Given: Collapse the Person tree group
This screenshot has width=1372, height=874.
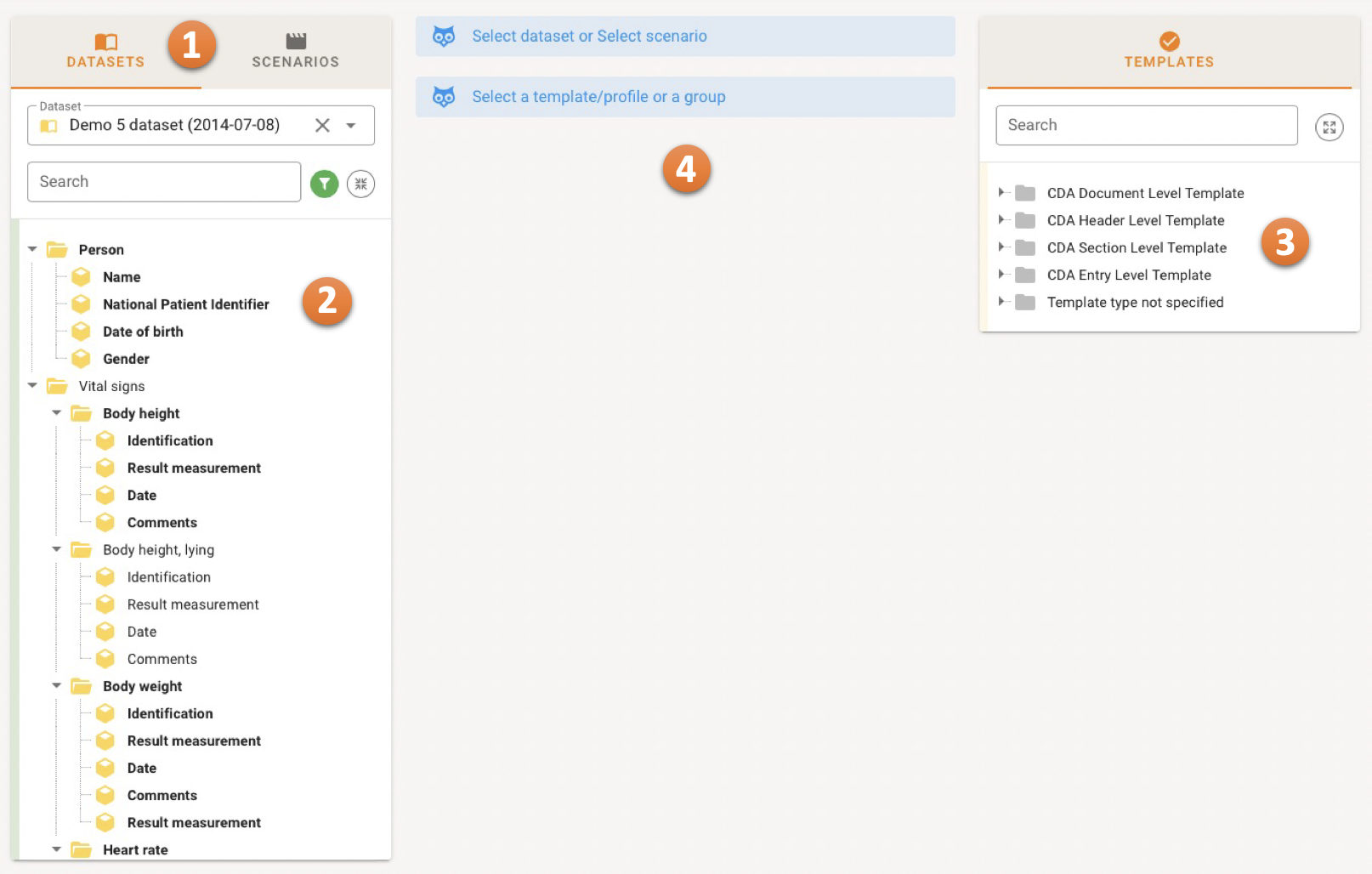Looking at the screenshot, I should [x=32, y=249].
